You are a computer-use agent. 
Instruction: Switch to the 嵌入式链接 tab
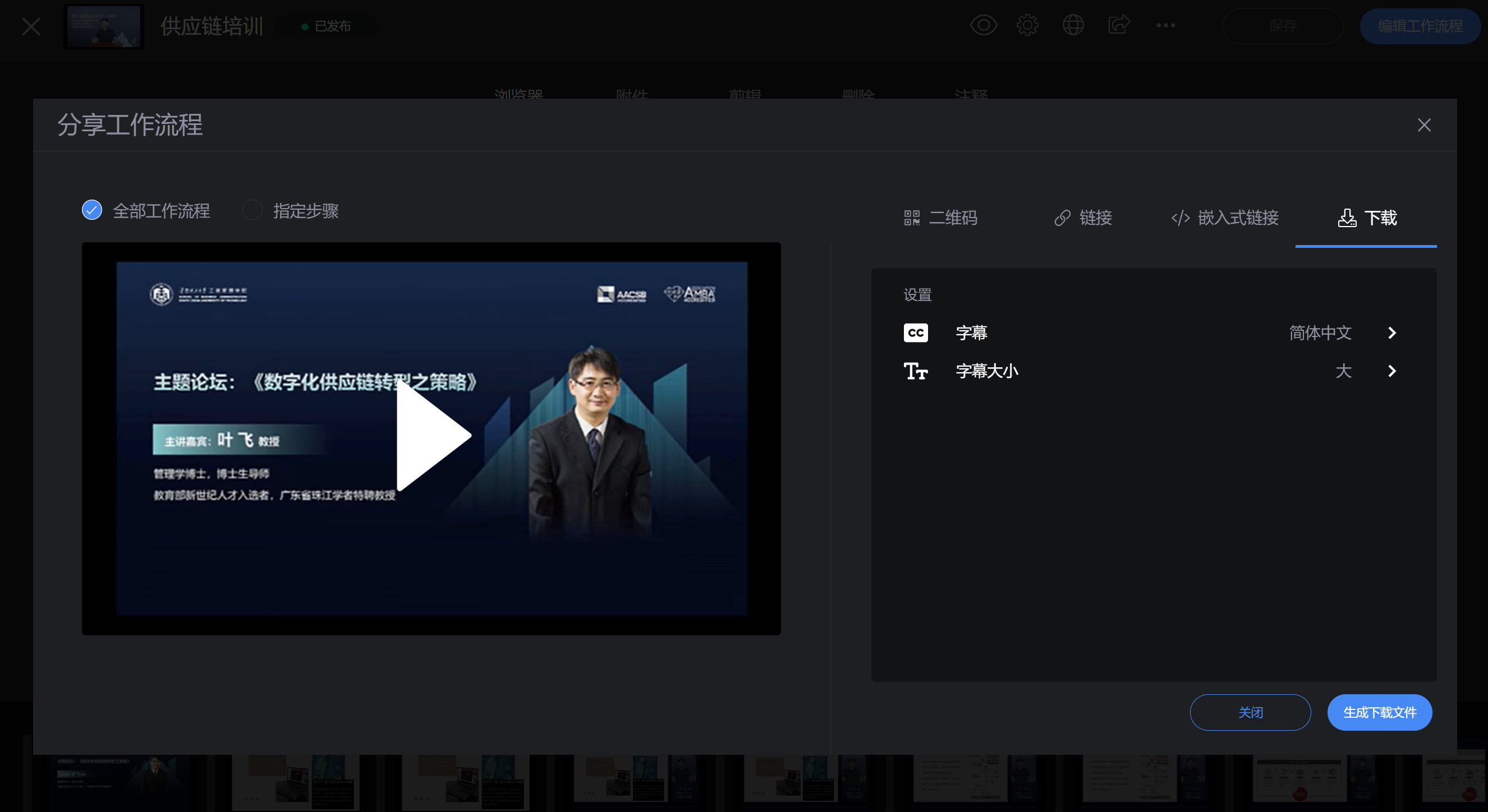(x=1225, y=218)
